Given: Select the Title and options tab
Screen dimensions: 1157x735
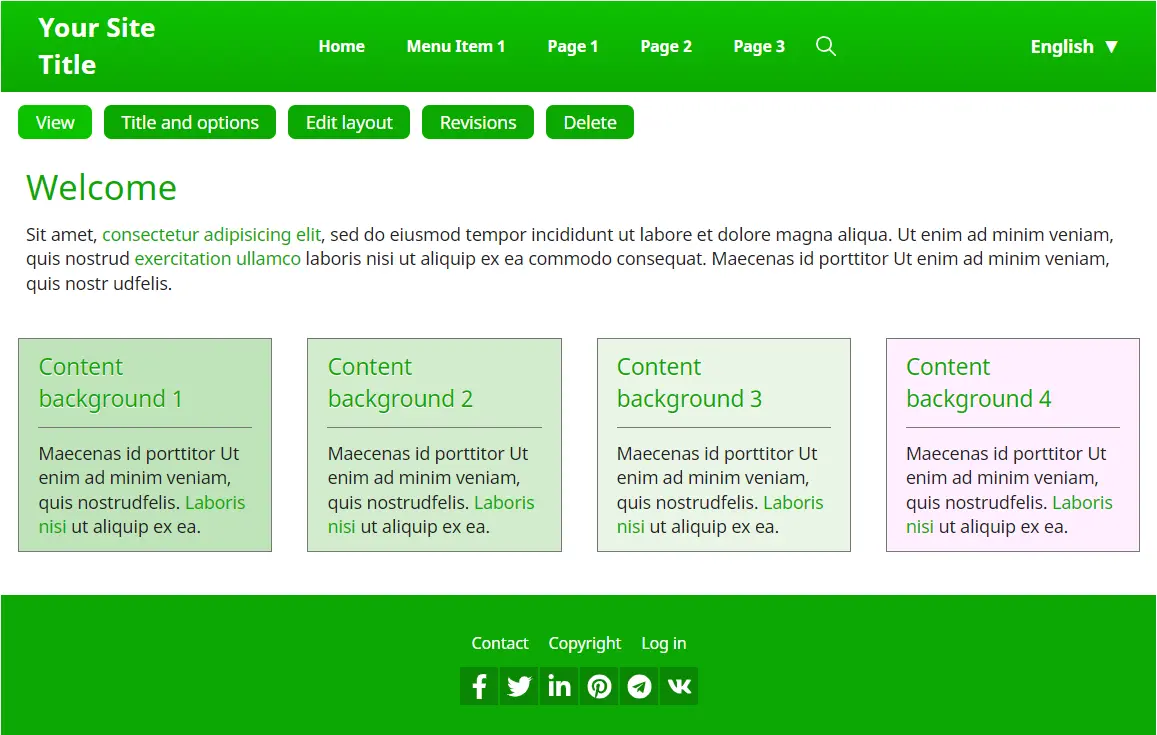Looking at the screenshot, I should tap(190, 122).
